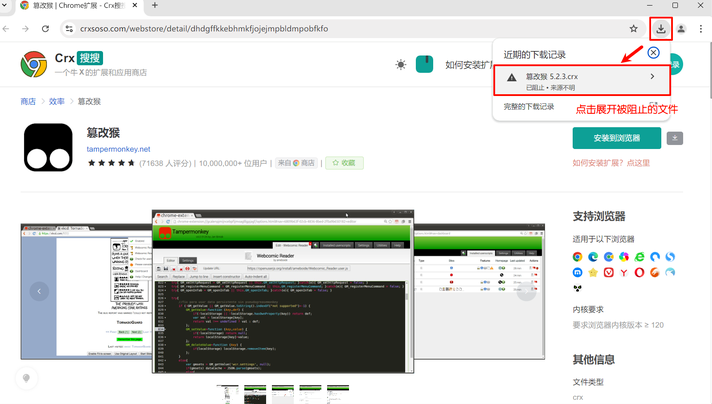
Task: Click the Tampermonkey extension icon
Action: coord(48,148)
